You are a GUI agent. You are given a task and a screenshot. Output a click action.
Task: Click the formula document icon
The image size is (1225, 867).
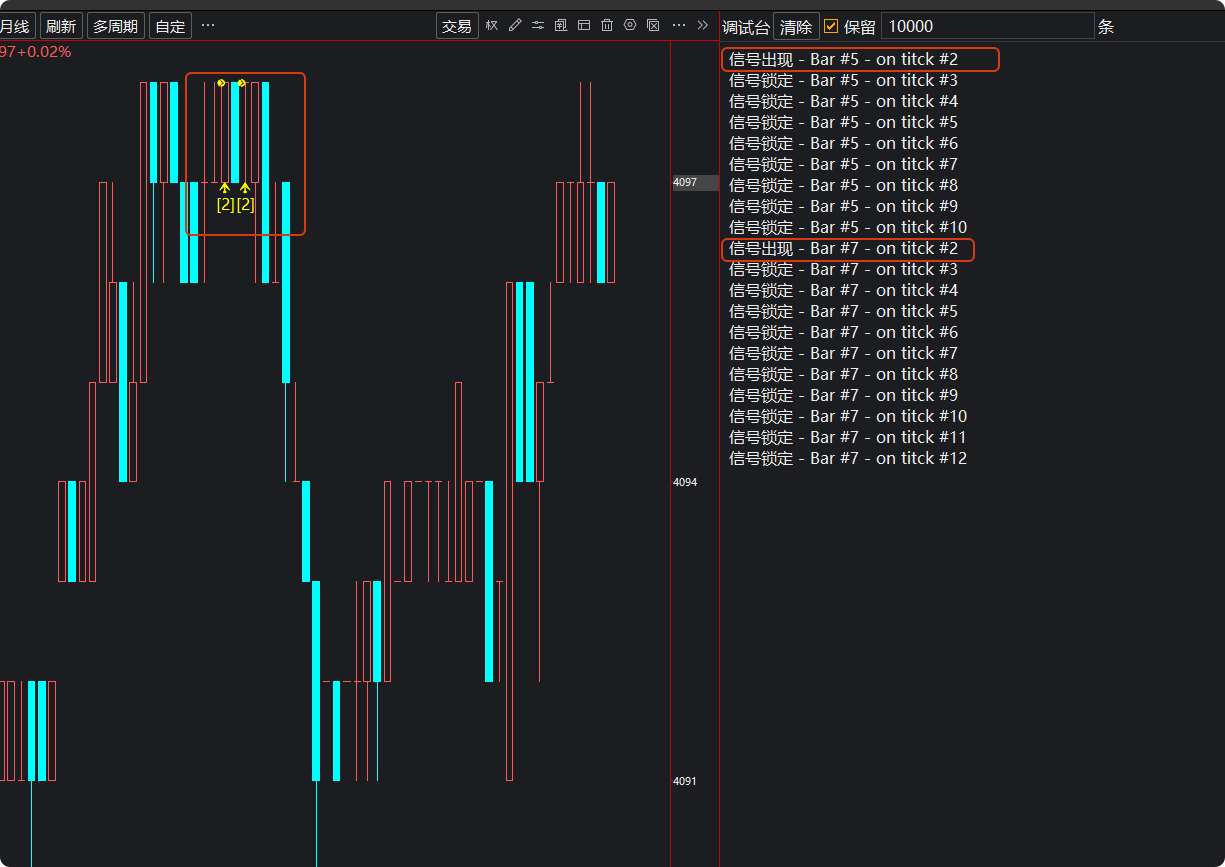click(561, 26)
